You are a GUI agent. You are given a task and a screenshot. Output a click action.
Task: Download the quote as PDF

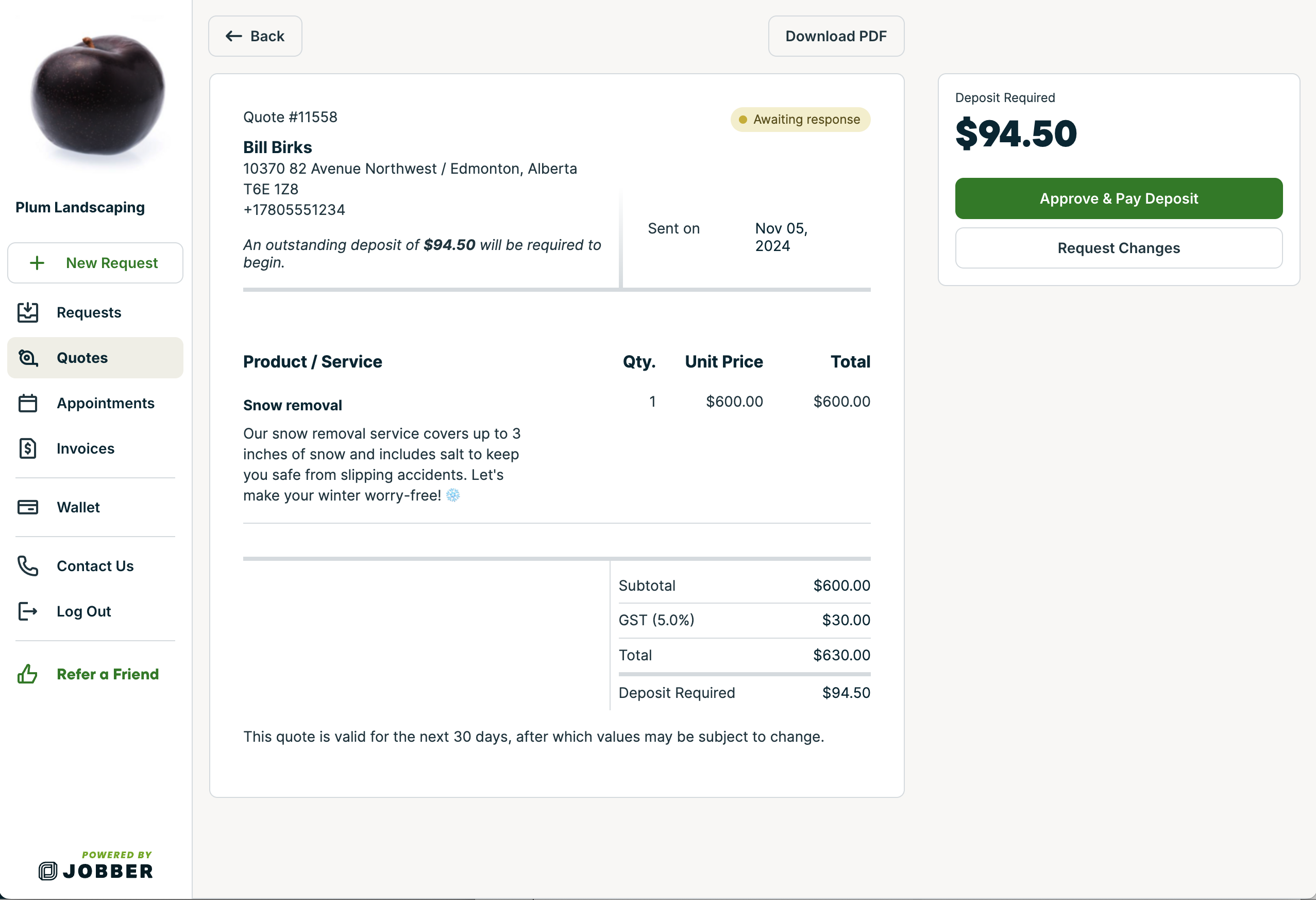point(836,36)
